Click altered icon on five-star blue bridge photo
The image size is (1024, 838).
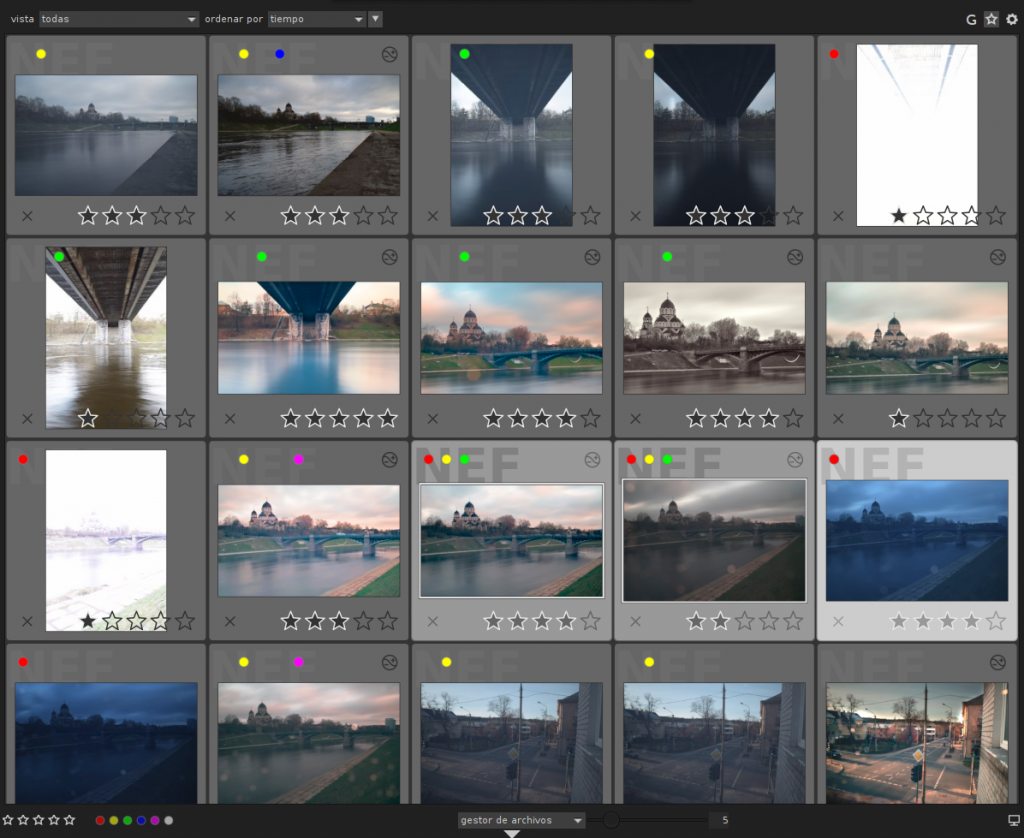point(390,257)
